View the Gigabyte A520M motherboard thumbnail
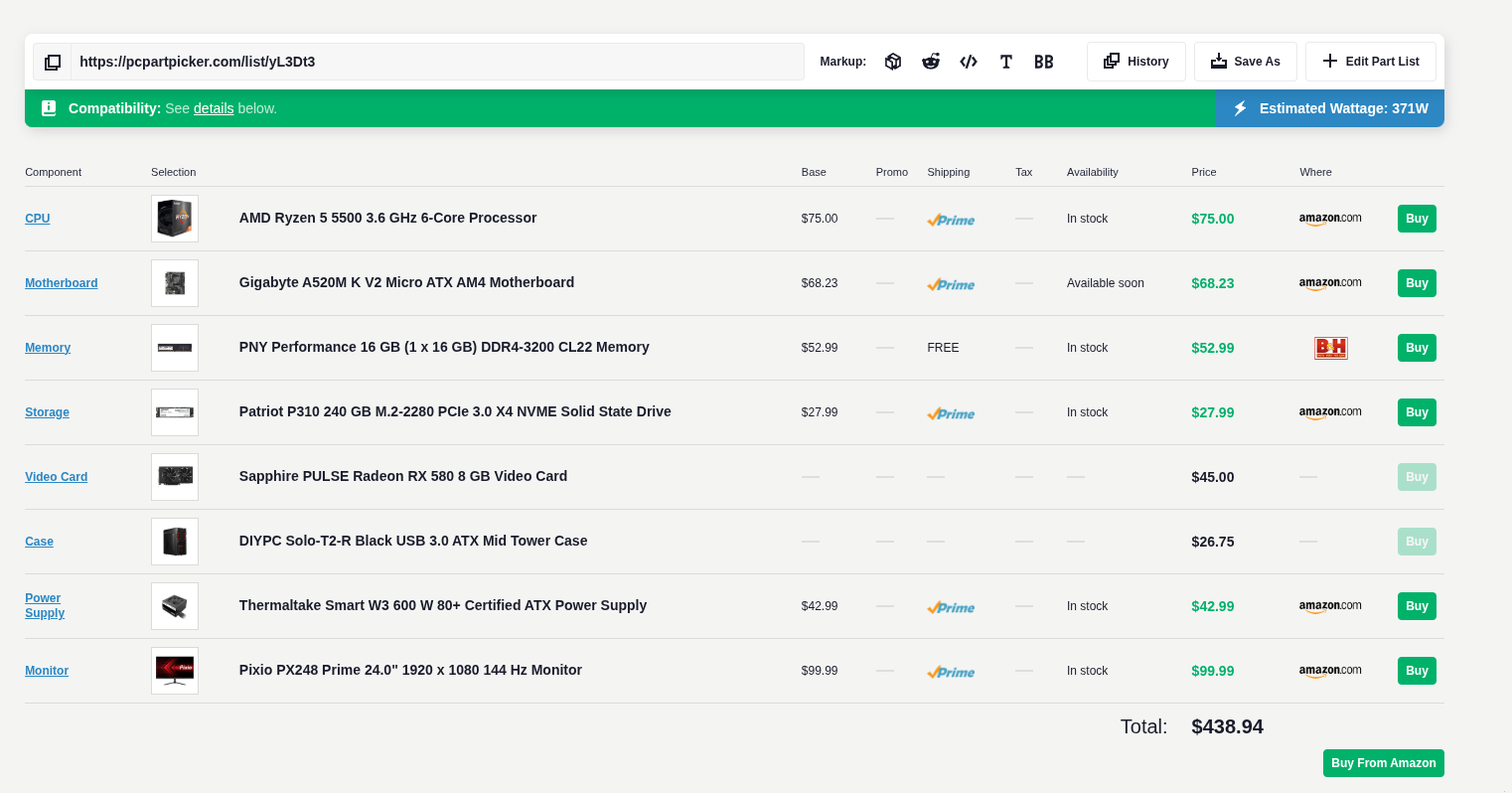This screenshot has width=1512, height=793. [x=175, y=283]
